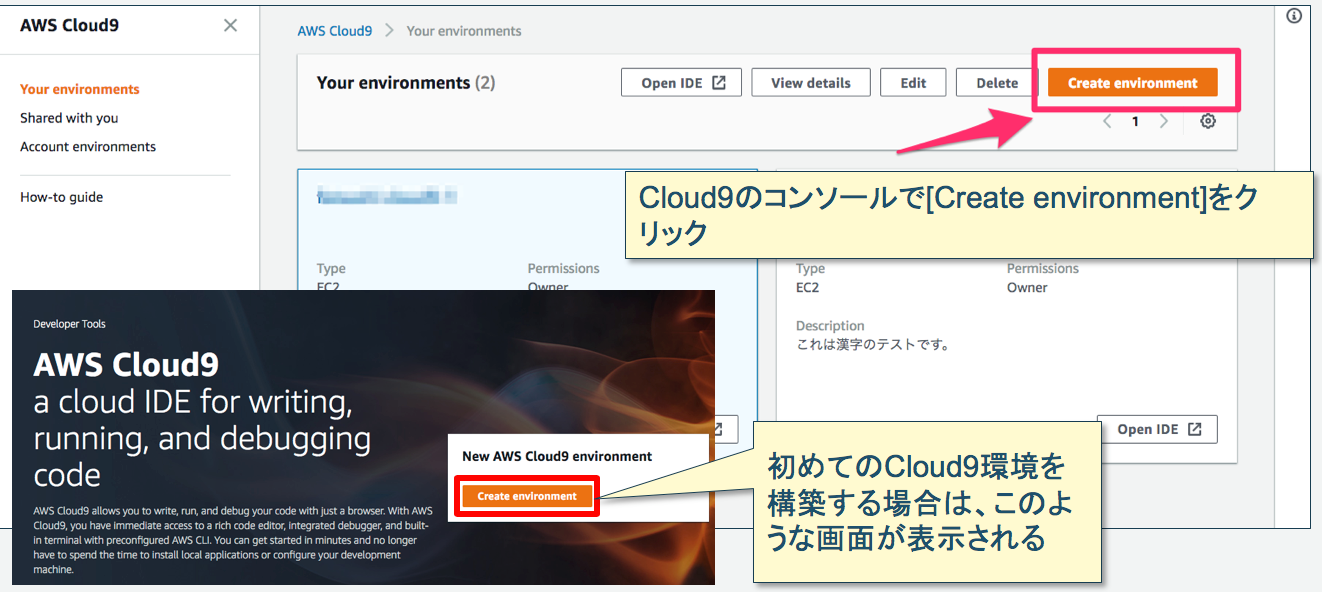Select Your environments in the sidebar
The height and width of the screenshot is (592, 1322).
[80, 89]
